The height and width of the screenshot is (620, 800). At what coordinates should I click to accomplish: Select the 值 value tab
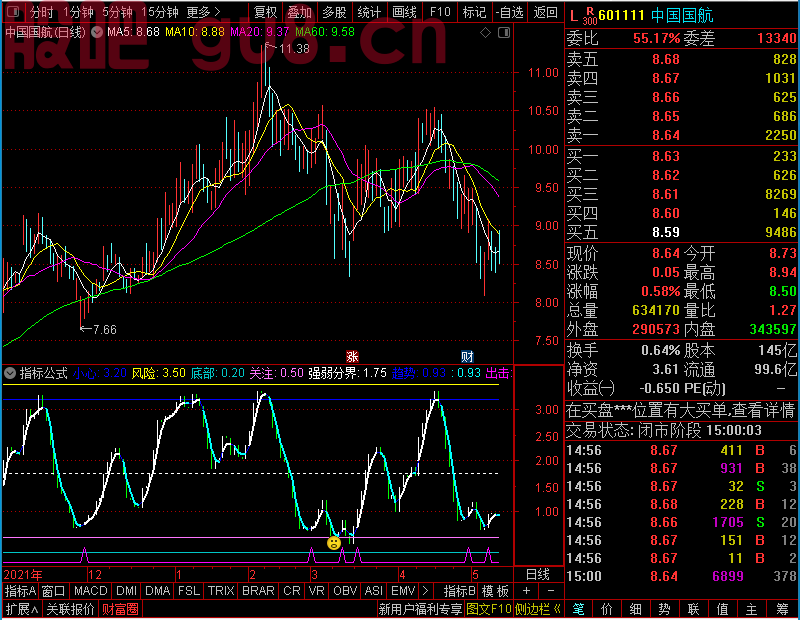722,609
